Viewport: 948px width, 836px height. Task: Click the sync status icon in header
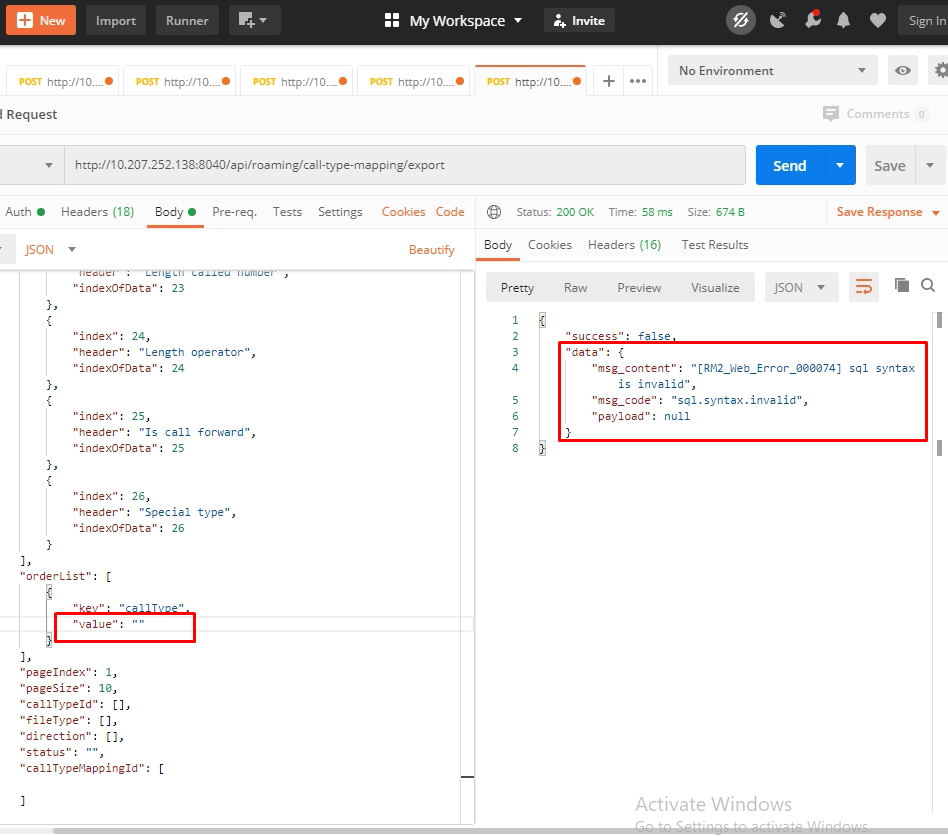741,20
